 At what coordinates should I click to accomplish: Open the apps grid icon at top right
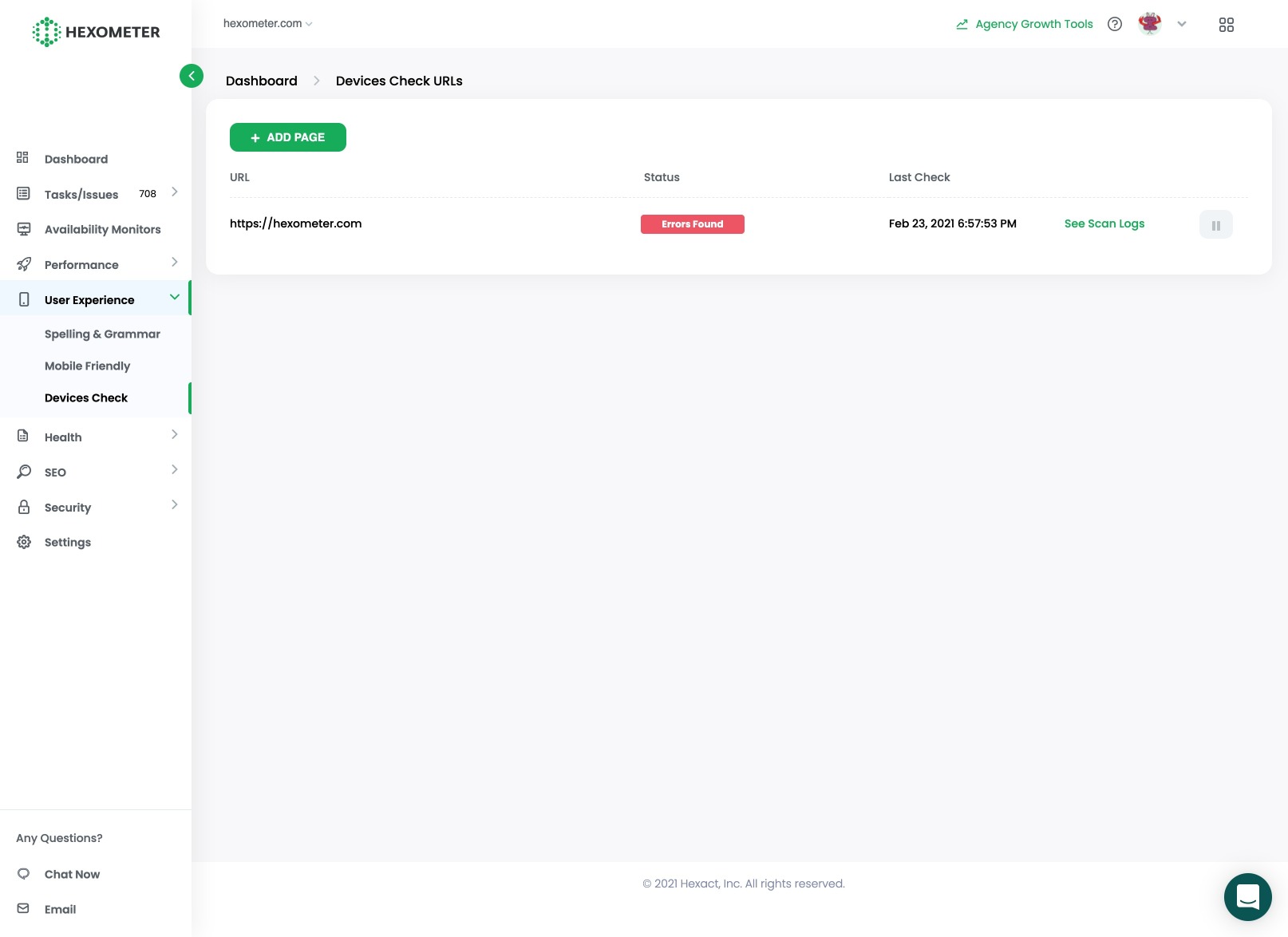[x=1227, y=25]
